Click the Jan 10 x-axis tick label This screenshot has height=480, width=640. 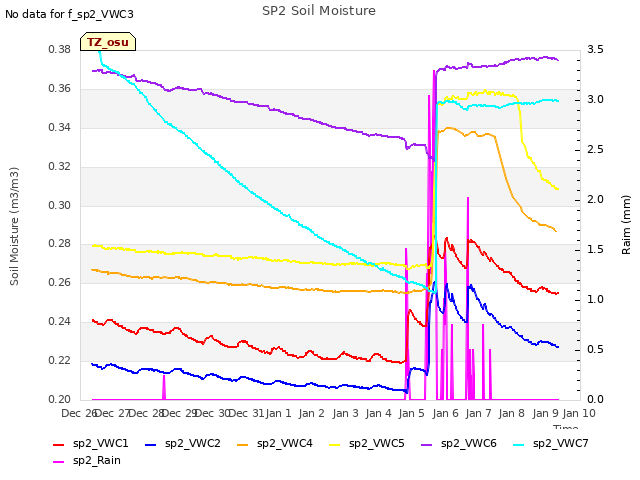[579, 413]
